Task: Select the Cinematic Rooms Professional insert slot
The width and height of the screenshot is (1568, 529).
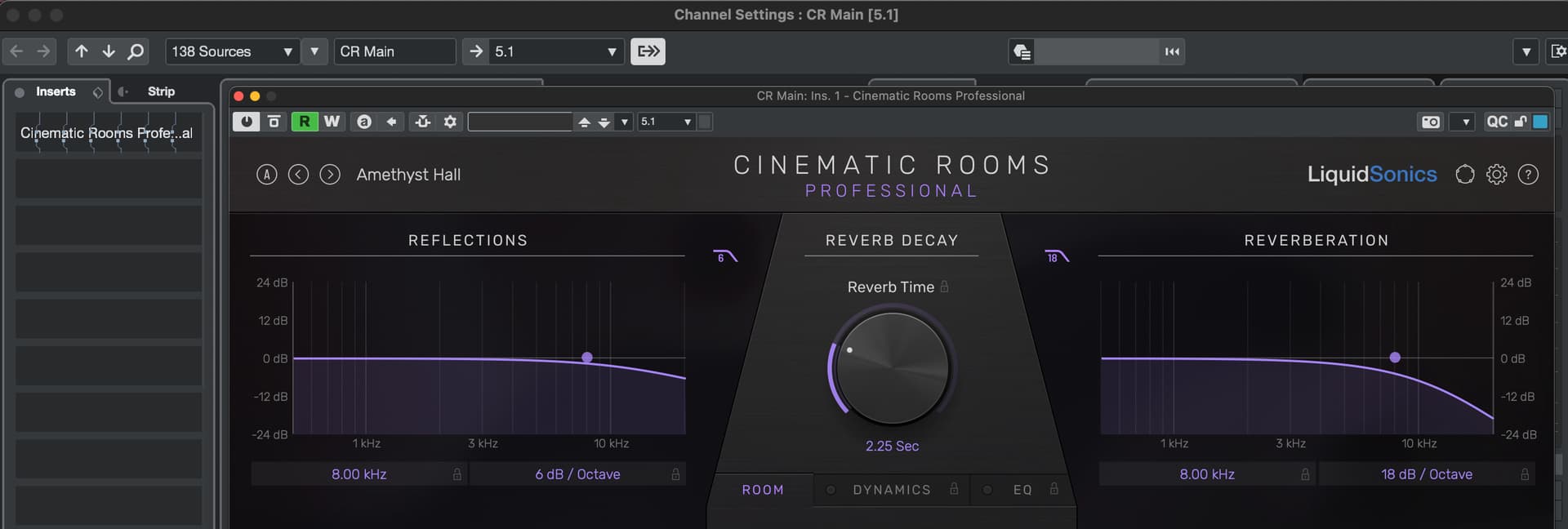Action: tap(108, 133)
